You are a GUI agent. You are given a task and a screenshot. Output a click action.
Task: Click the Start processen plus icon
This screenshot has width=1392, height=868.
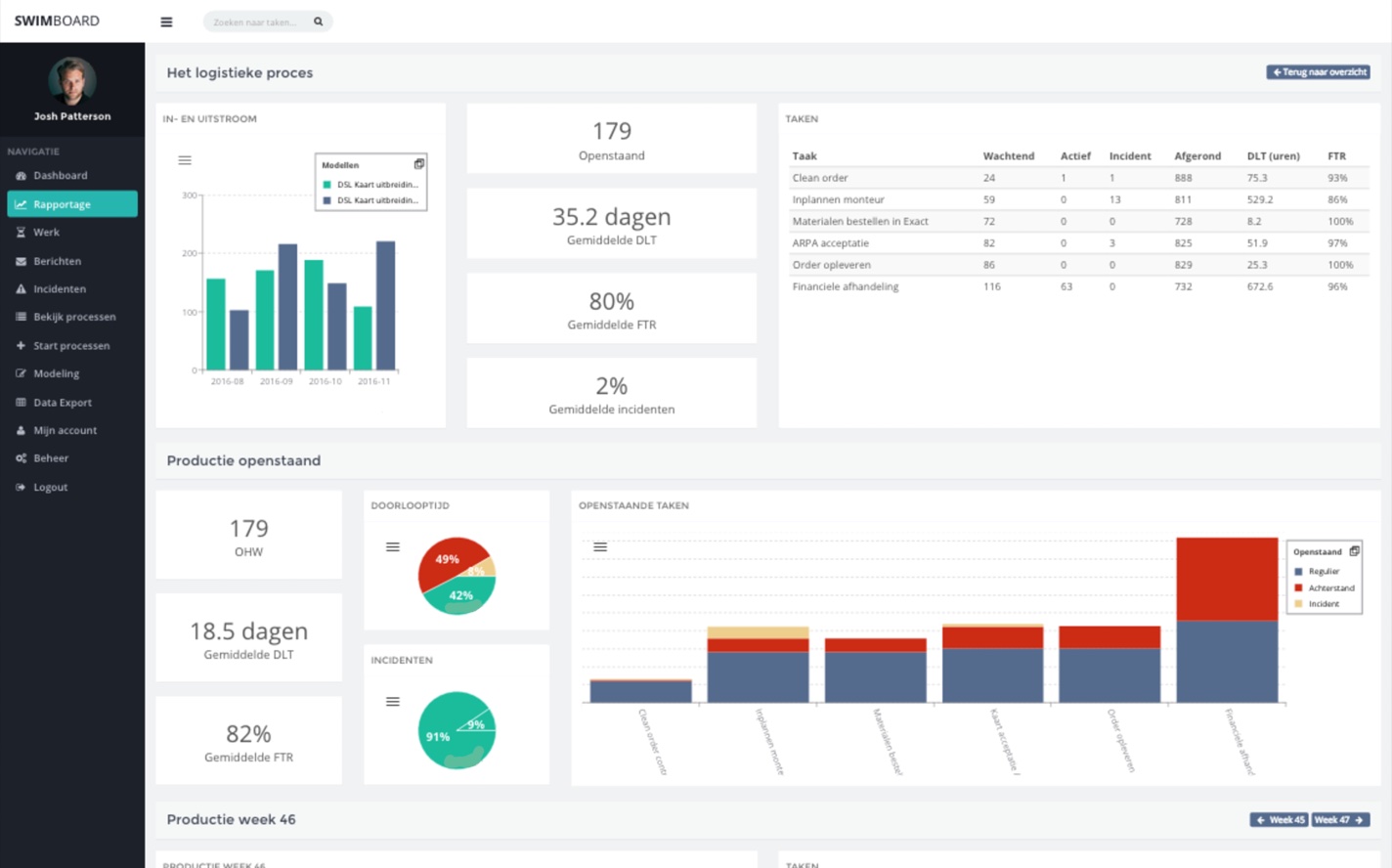click(x=21, y=345)
